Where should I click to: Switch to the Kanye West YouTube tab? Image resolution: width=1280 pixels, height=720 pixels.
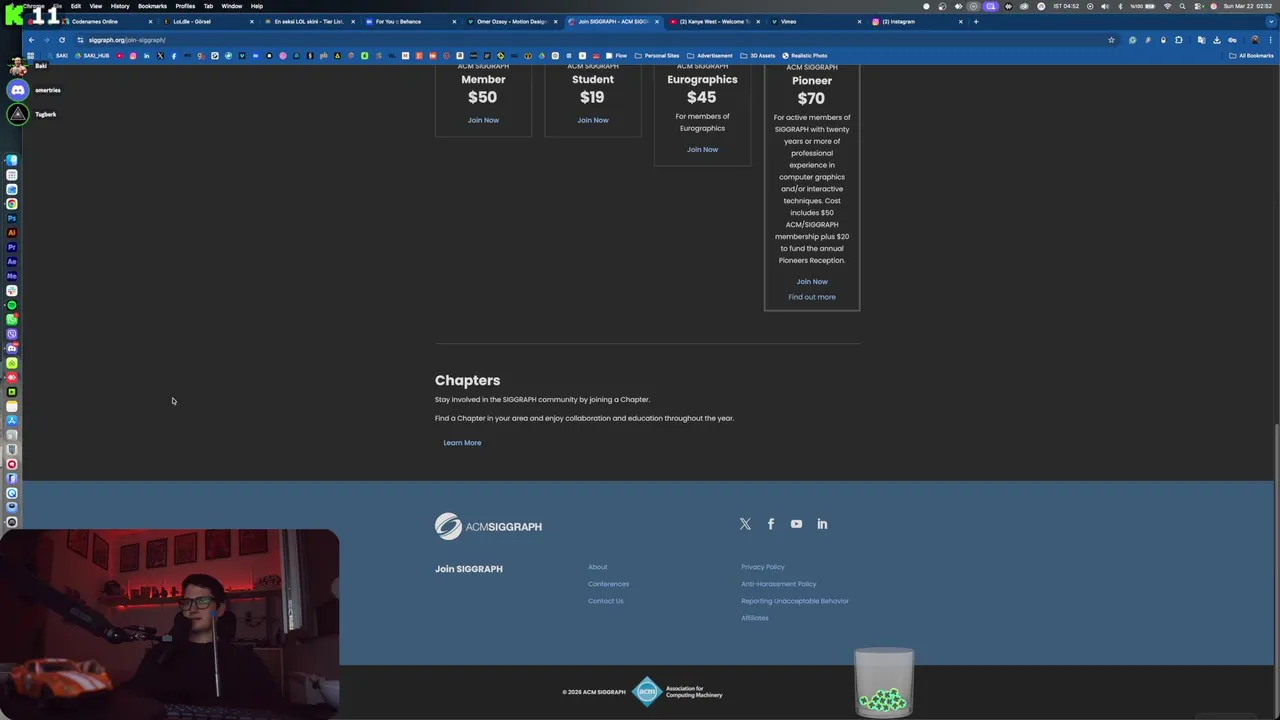click(713, 21)
